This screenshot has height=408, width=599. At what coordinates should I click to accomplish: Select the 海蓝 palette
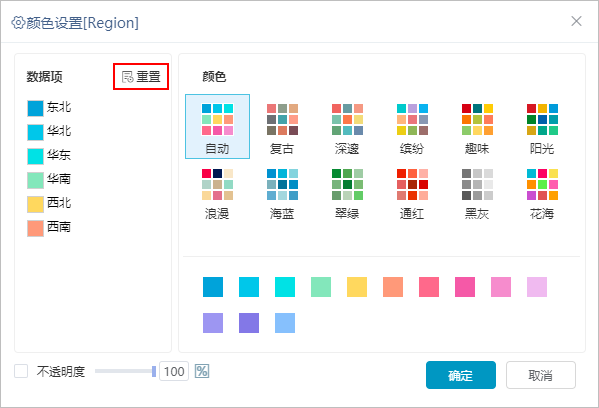282,192
